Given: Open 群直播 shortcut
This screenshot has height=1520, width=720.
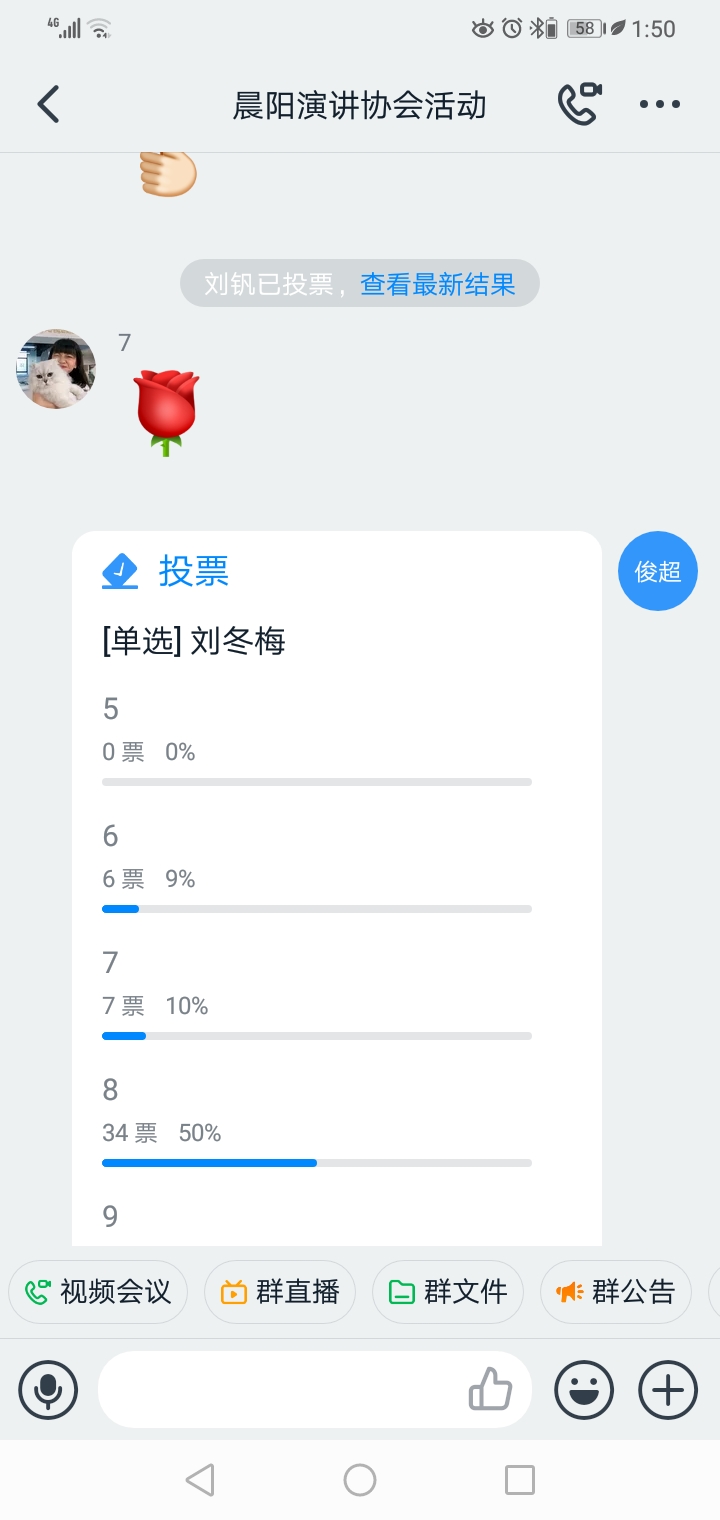Looking at the screenshot, I should click(x=280, y=1292).
